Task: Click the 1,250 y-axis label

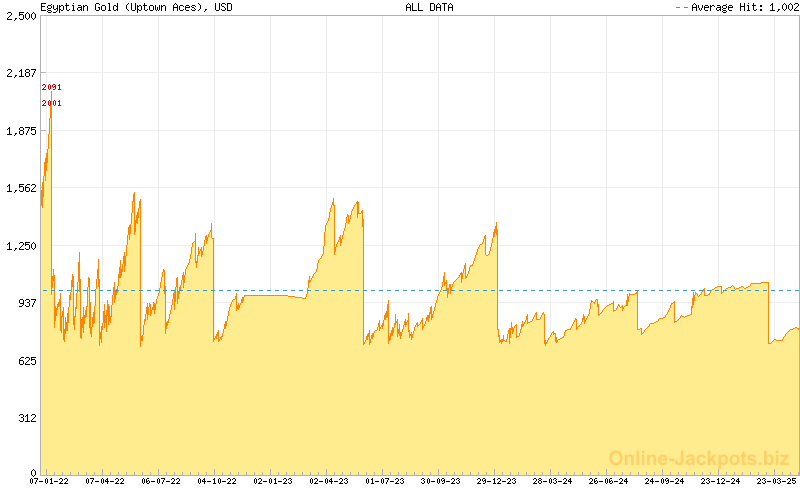Action: pos(21,246)
